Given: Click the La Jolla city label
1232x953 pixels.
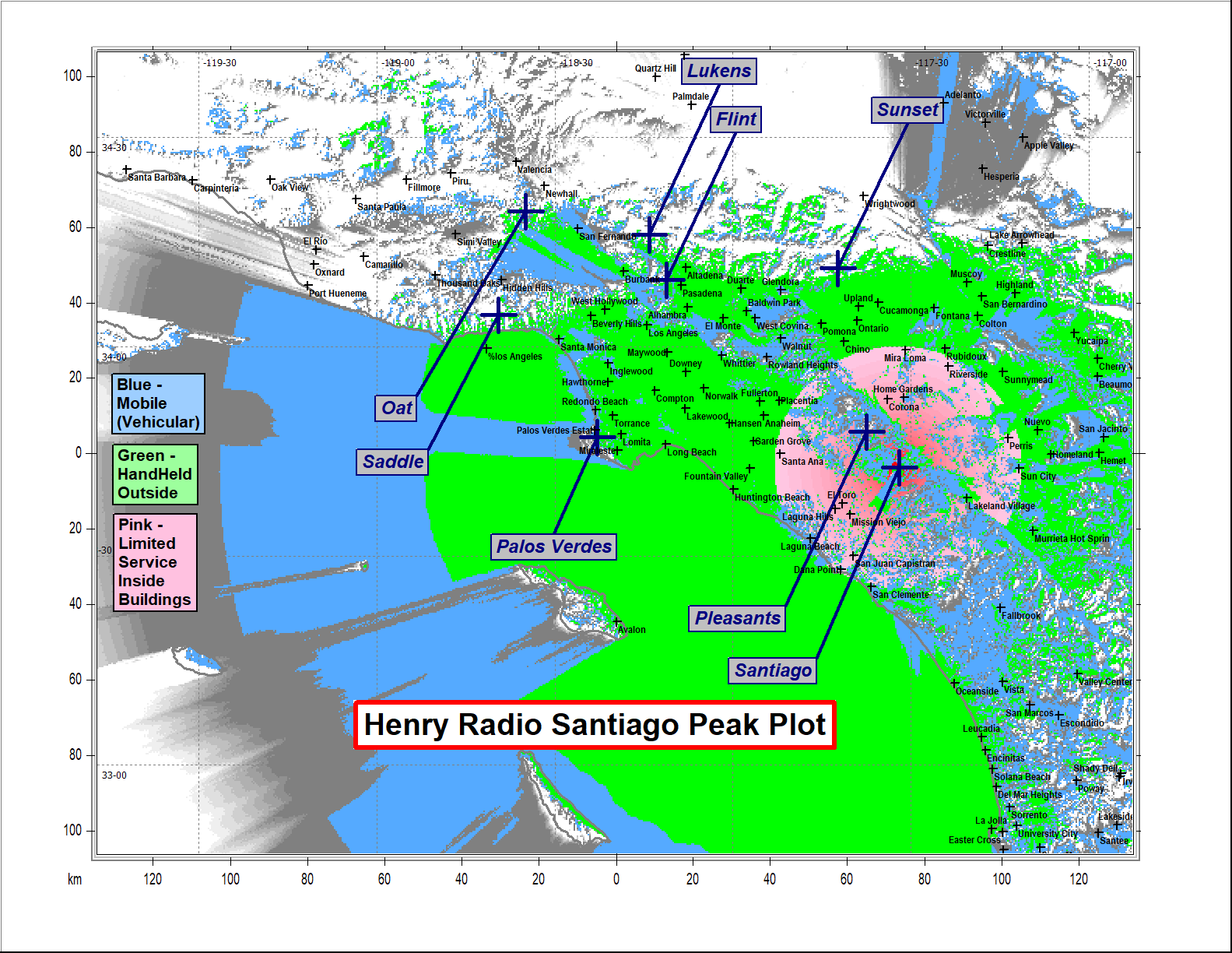Looking at the screenshot, I should coord(991,821).
